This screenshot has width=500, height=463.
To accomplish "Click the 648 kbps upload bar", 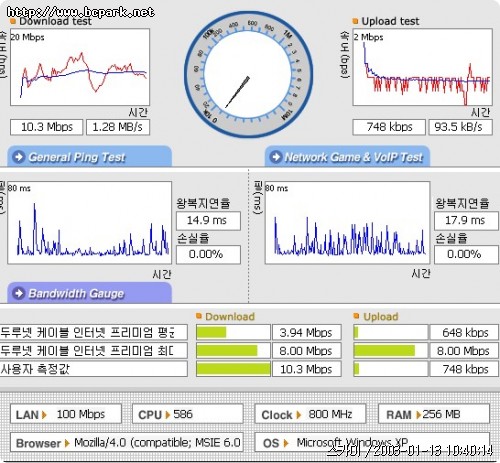I will (390, 332).
